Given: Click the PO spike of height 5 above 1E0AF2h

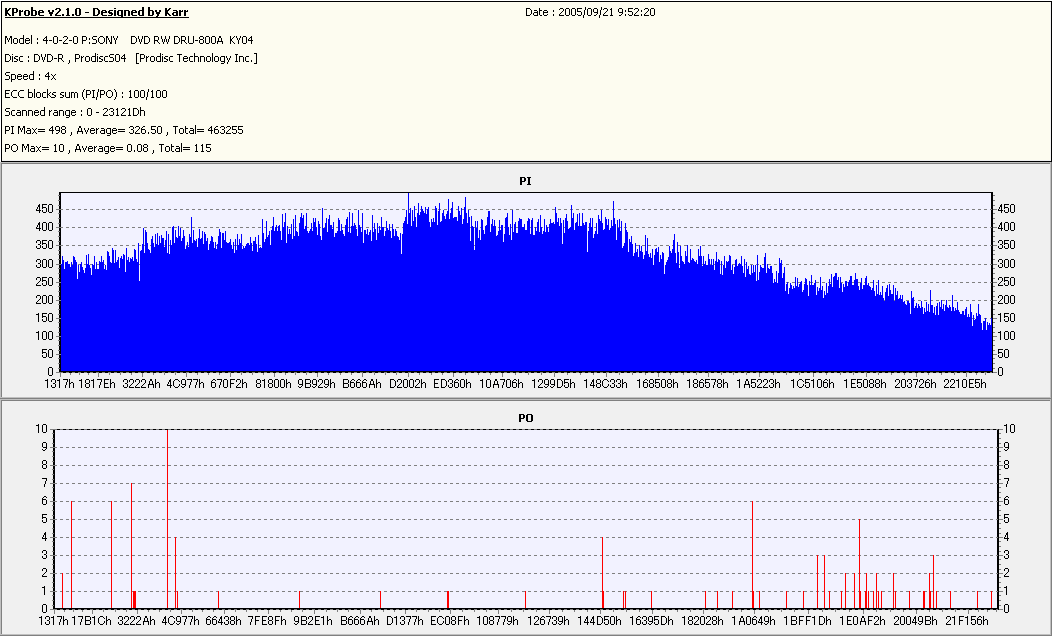Looking at the screenshot, I should click(859, 564).
